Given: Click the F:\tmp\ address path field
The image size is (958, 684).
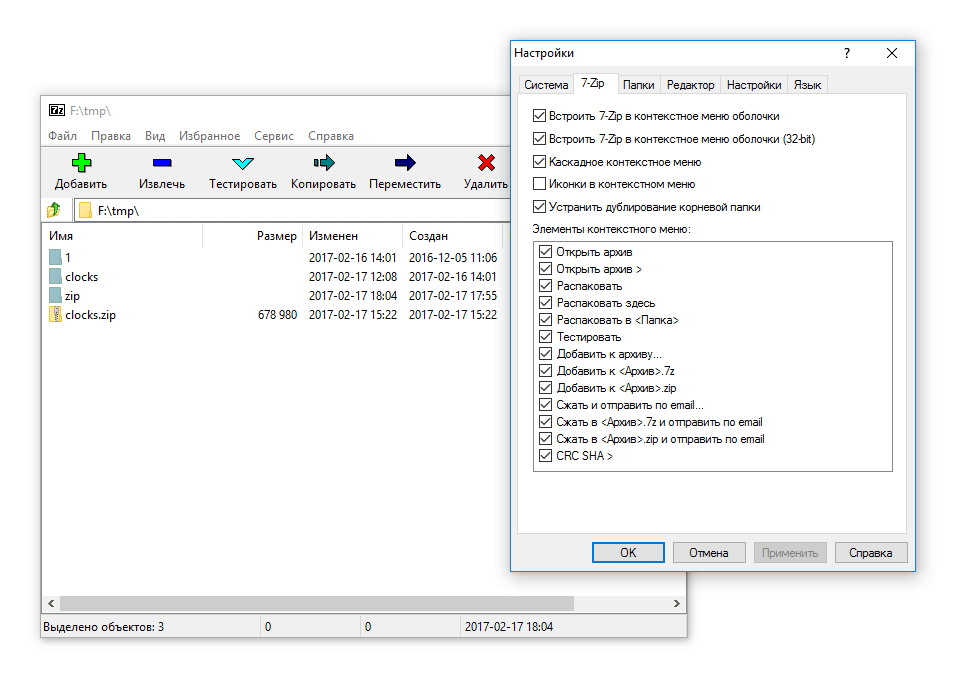Looking at the screenshot, I should coord(290,211).
